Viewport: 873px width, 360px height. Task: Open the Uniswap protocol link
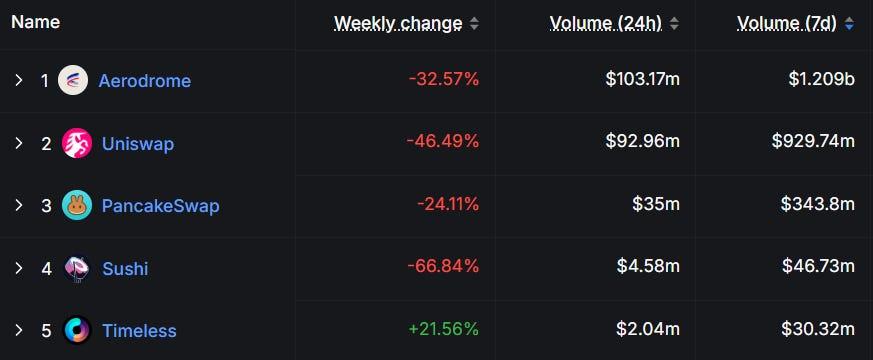tap(138, 144)
